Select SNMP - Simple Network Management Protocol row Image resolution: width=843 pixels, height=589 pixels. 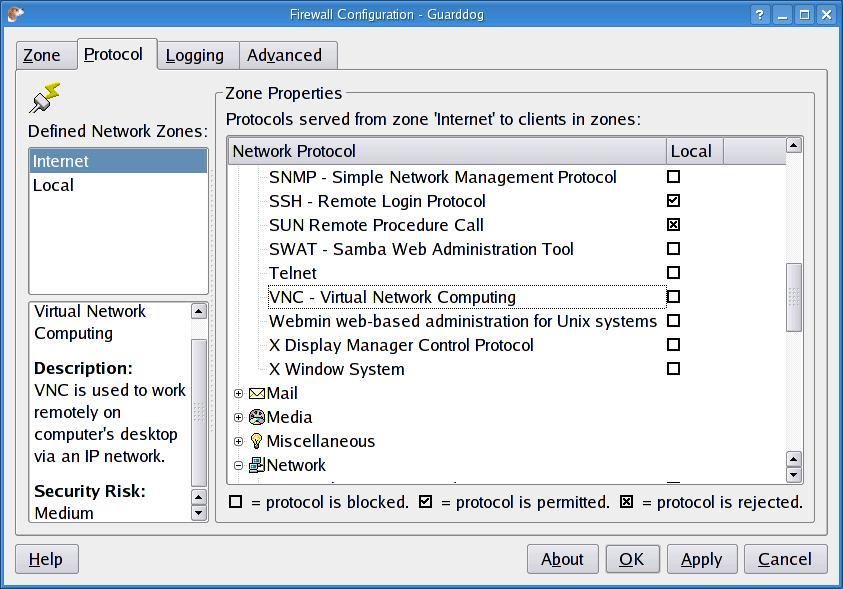443,177
